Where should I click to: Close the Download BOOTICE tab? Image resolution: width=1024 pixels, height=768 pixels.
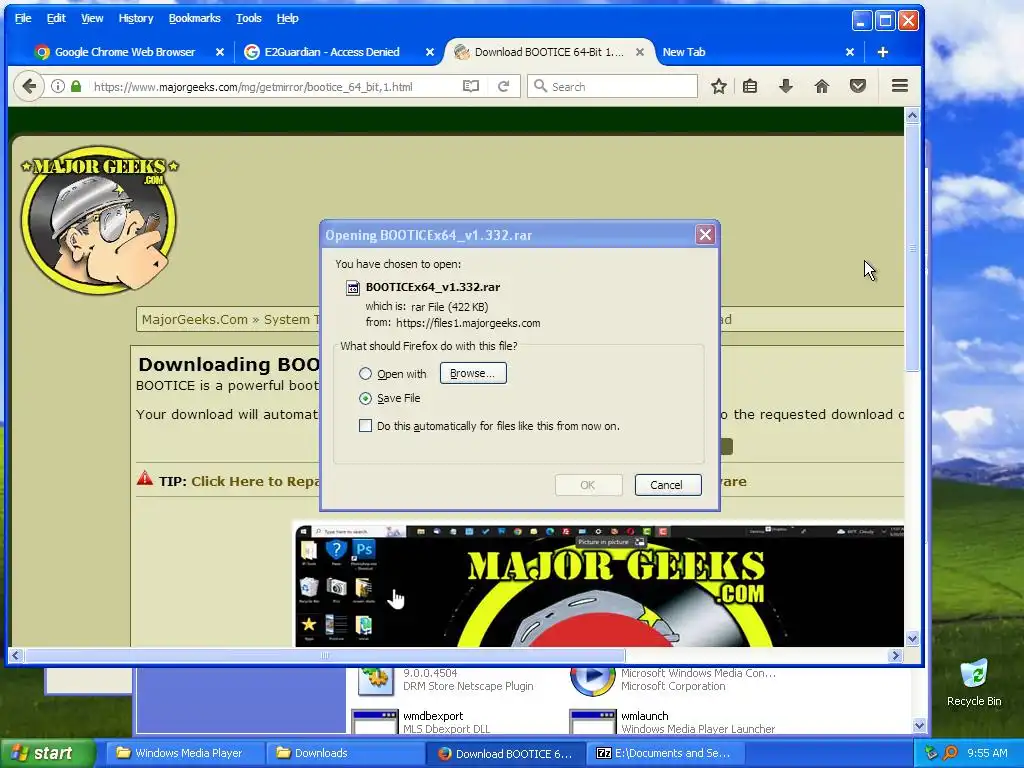point(640,52)
